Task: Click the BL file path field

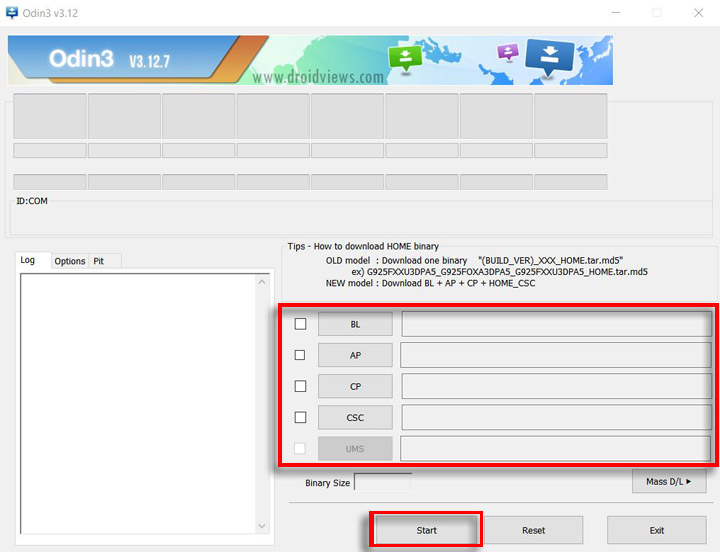Action: click(x=557, y=324)
